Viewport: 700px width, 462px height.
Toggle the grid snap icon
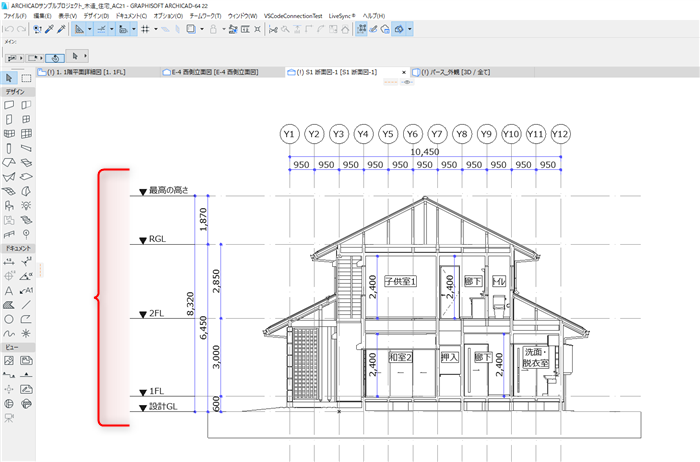click(x=145, y=29)
